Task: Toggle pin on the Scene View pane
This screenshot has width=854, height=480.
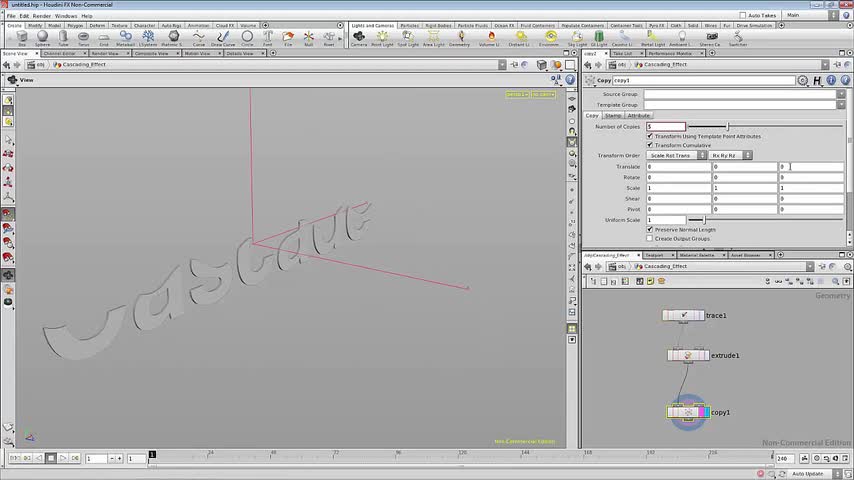Action: (514, 64)
